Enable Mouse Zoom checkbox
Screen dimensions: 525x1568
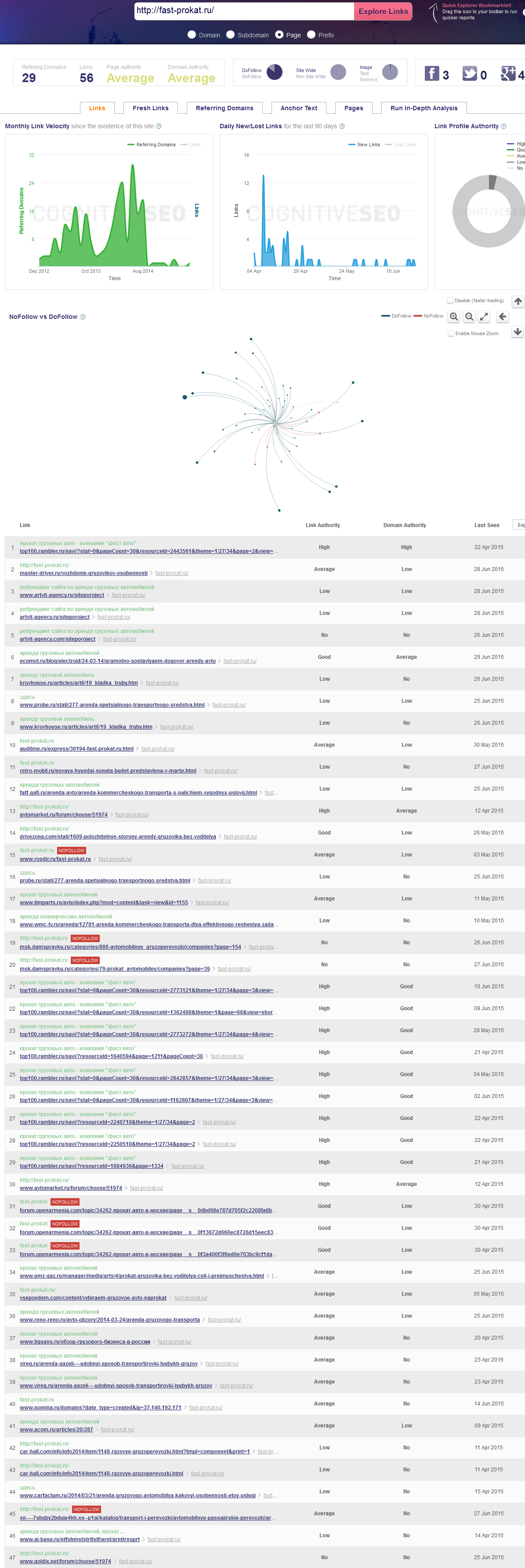pyautogui.click(x=451, y=333)
